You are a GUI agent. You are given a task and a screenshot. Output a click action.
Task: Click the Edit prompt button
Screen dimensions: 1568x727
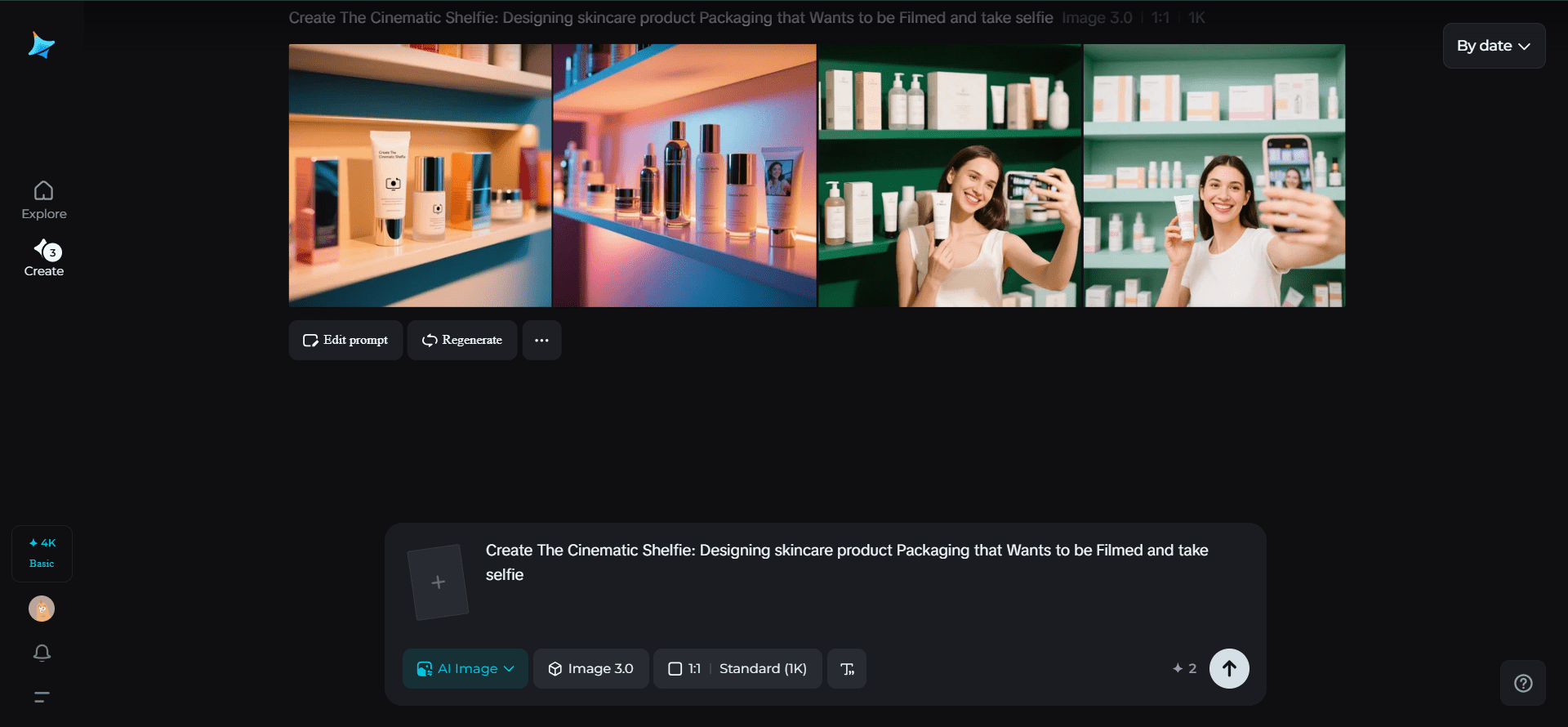[345, 340]
